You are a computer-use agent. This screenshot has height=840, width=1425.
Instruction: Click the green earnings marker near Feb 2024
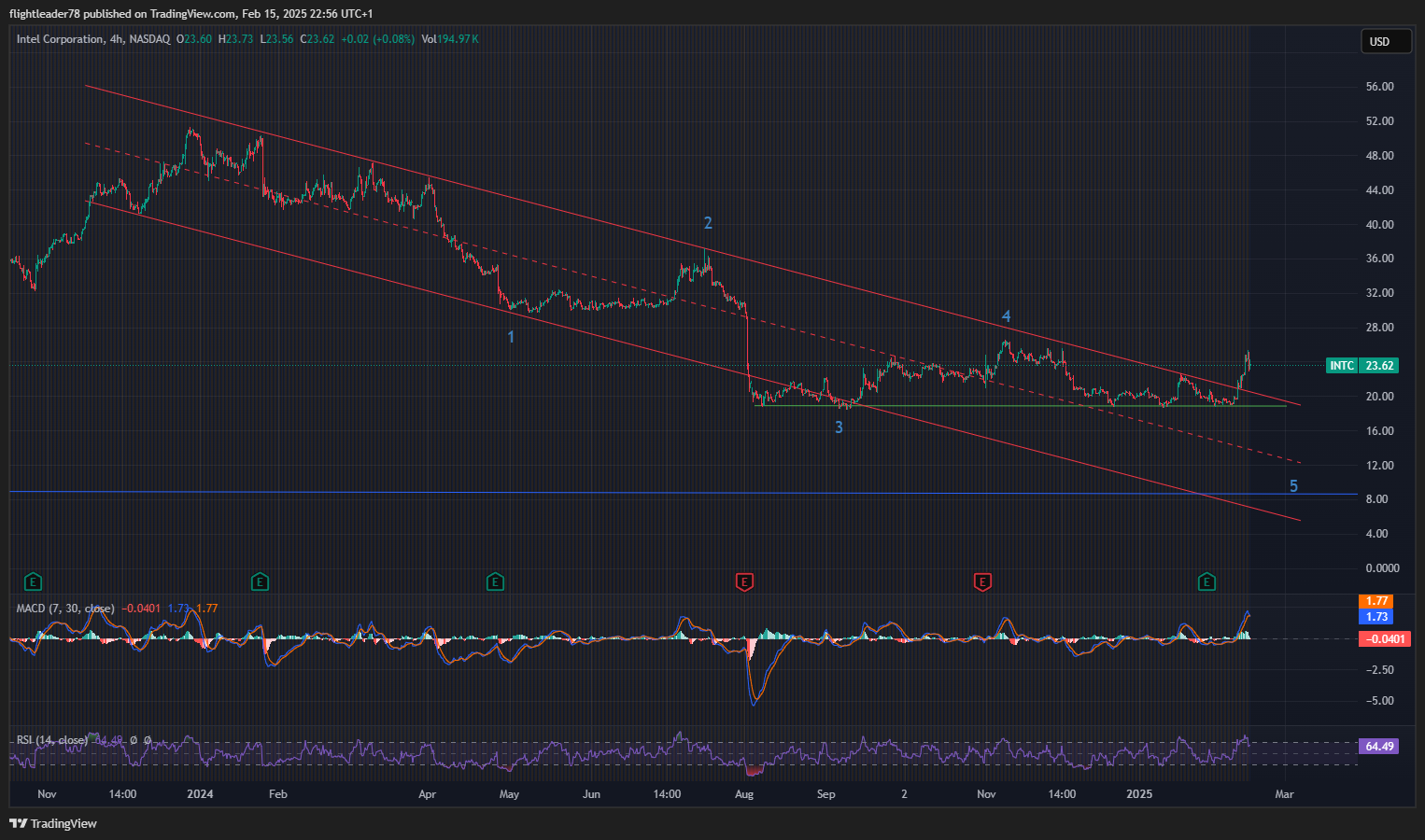pyautogui.click(x=260, y=582)
